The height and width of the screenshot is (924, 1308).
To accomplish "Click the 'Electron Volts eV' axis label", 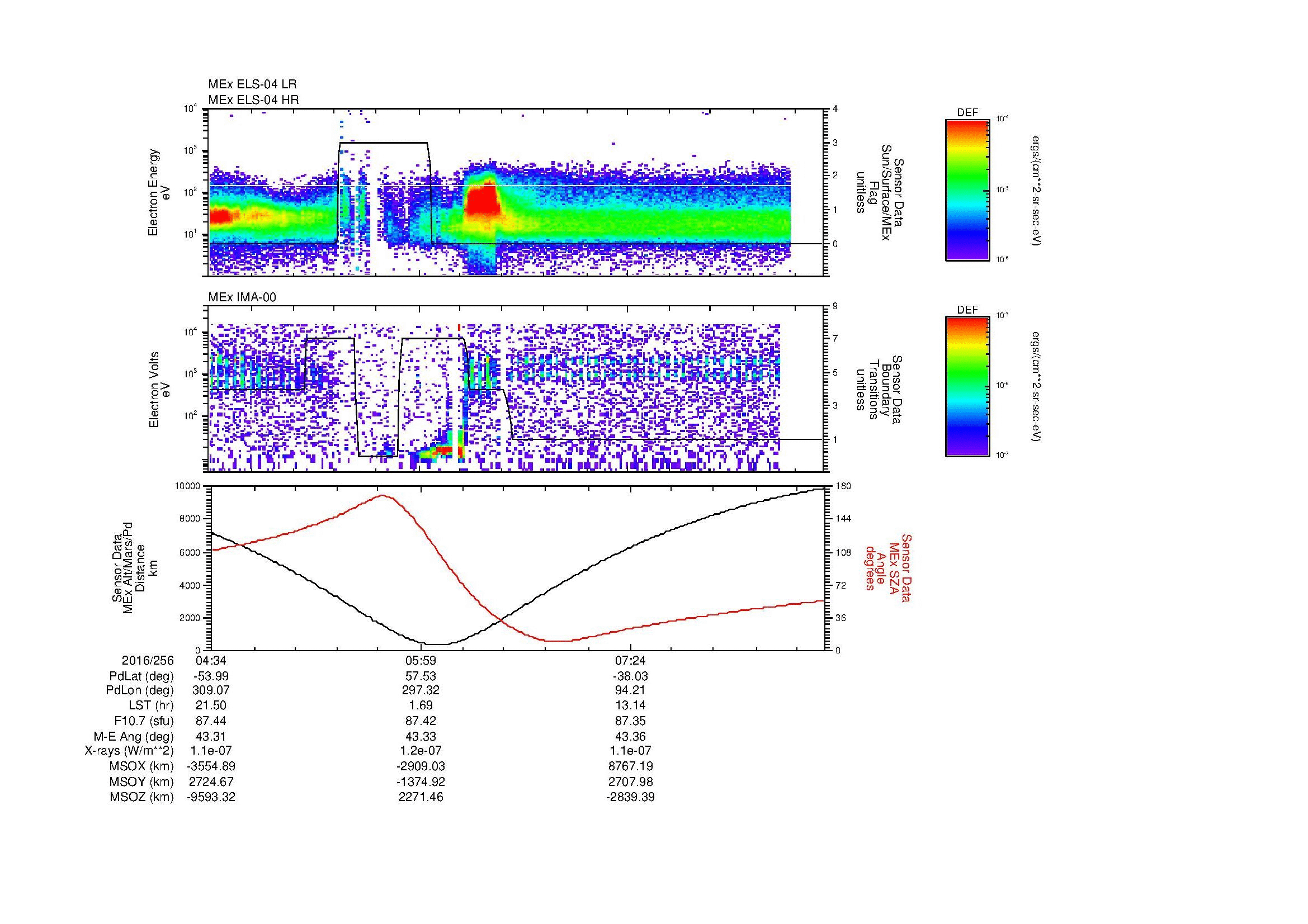I will (x=159, y=390).
